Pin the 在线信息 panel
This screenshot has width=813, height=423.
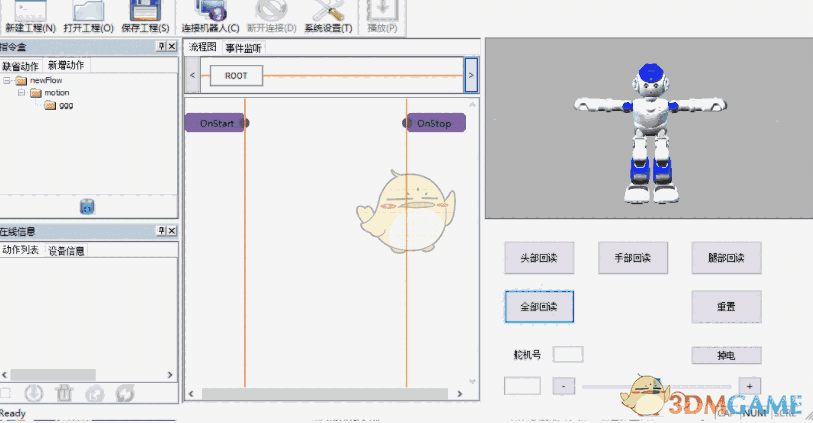coord(161,231)
